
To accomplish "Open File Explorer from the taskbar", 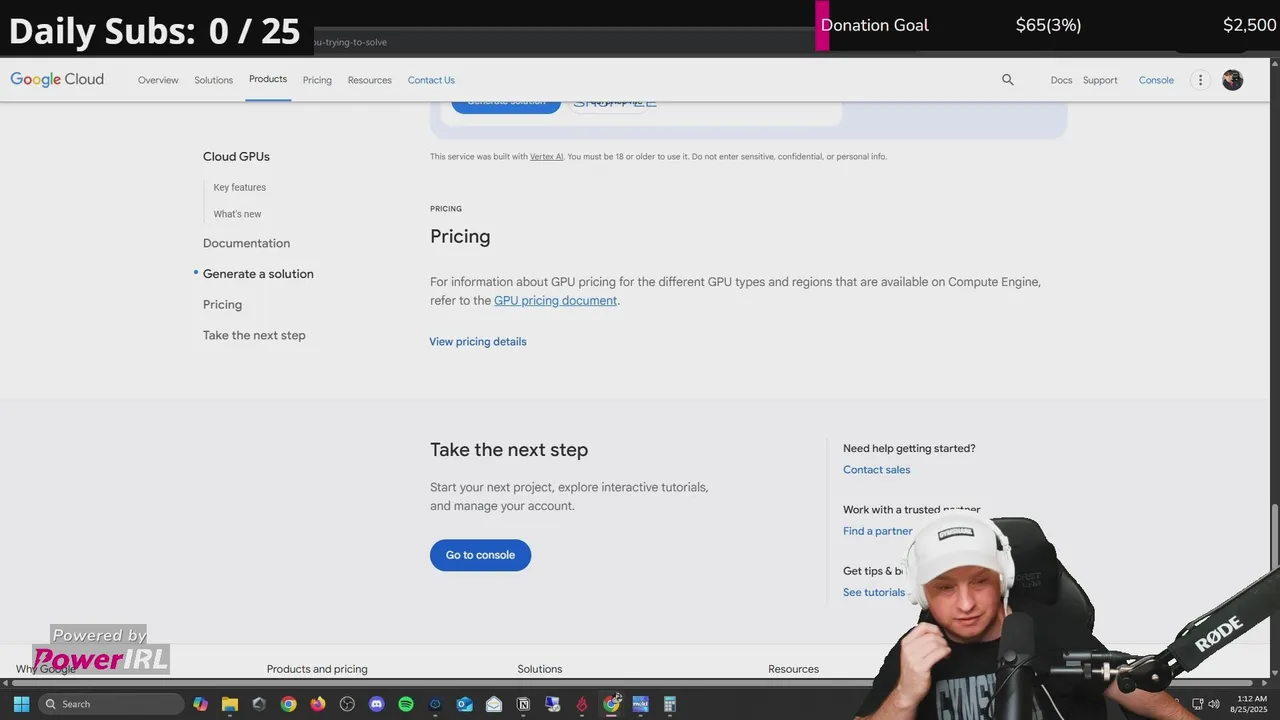I will click(230, 704).
